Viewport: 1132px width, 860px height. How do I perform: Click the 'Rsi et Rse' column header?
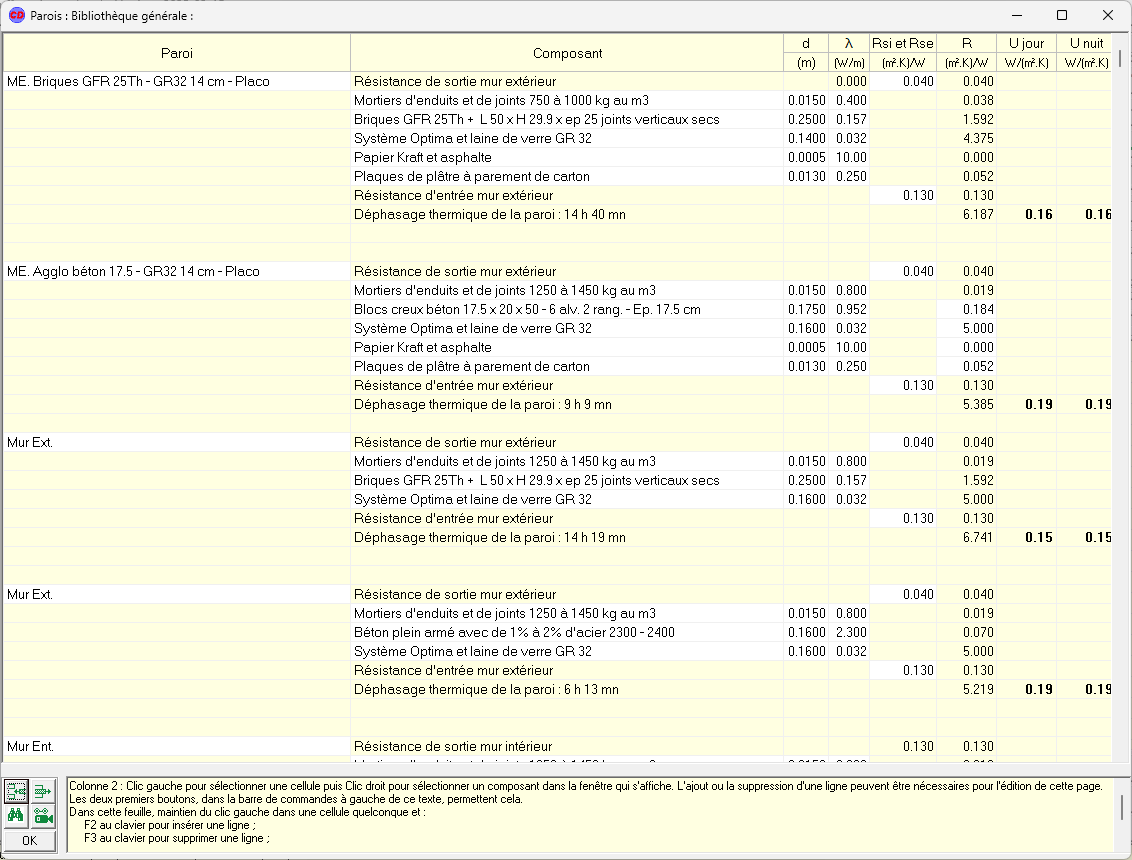(903, 43)
